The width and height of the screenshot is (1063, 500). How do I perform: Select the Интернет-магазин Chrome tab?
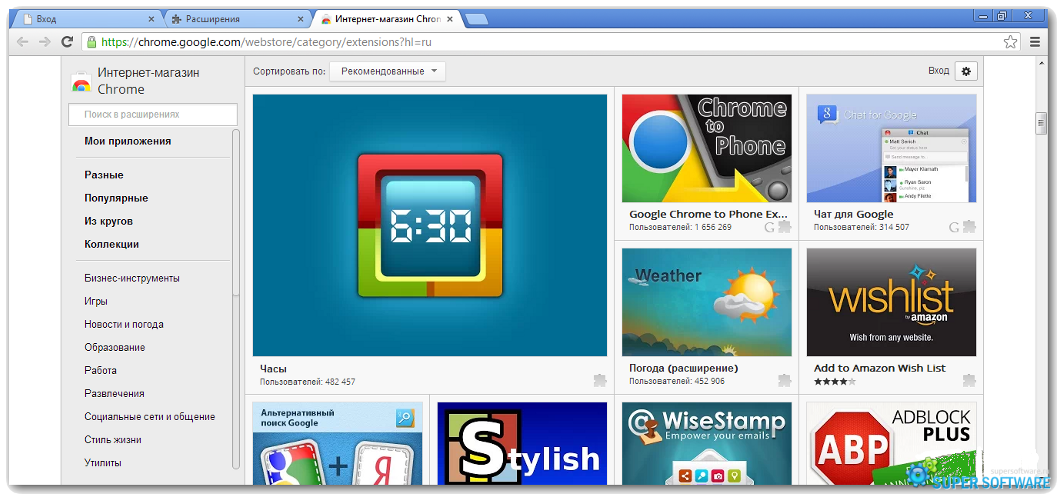click(x=386, y=19)
